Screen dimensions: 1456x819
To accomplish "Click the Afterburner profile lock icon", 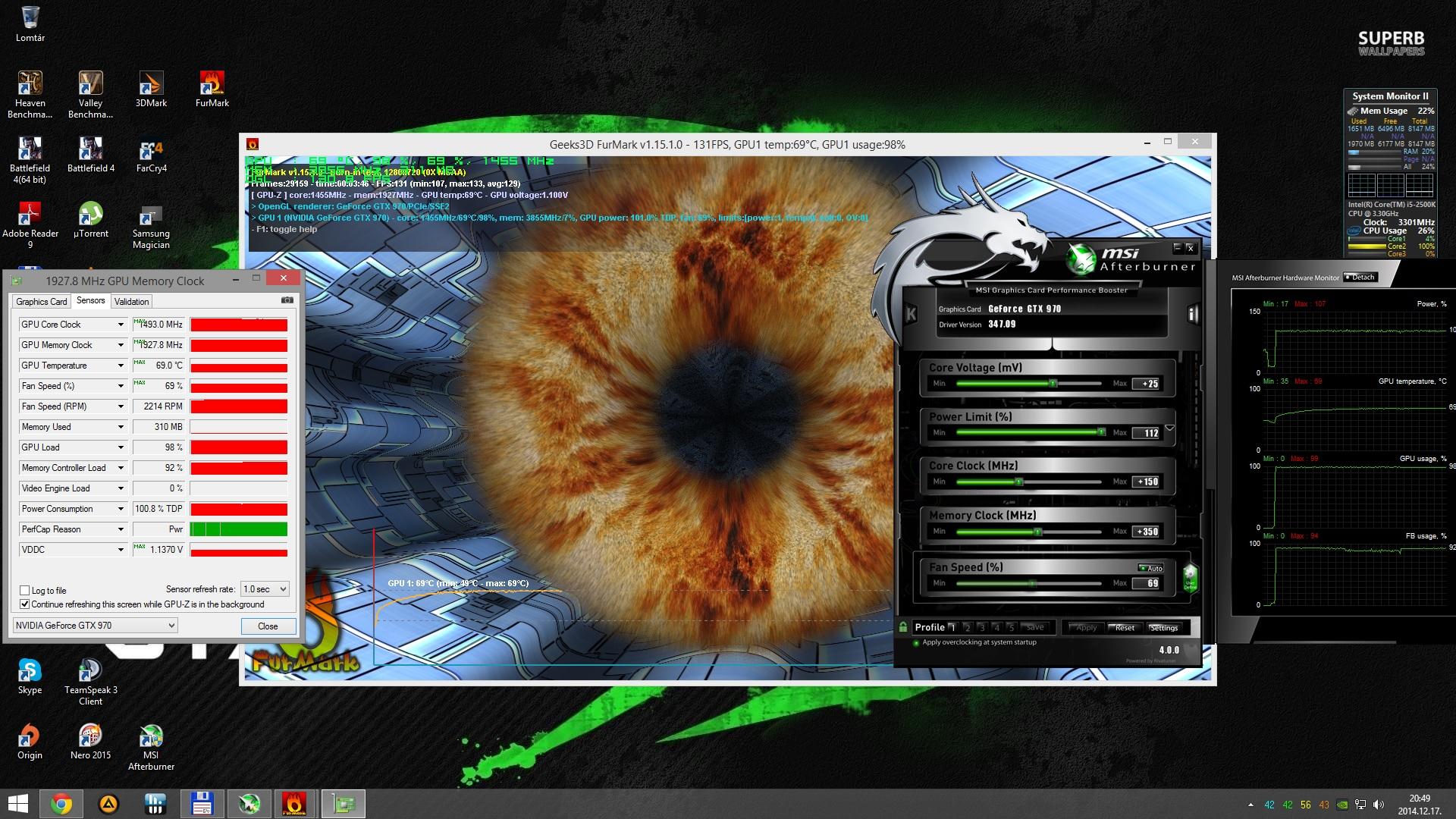I will pos(903,626).
